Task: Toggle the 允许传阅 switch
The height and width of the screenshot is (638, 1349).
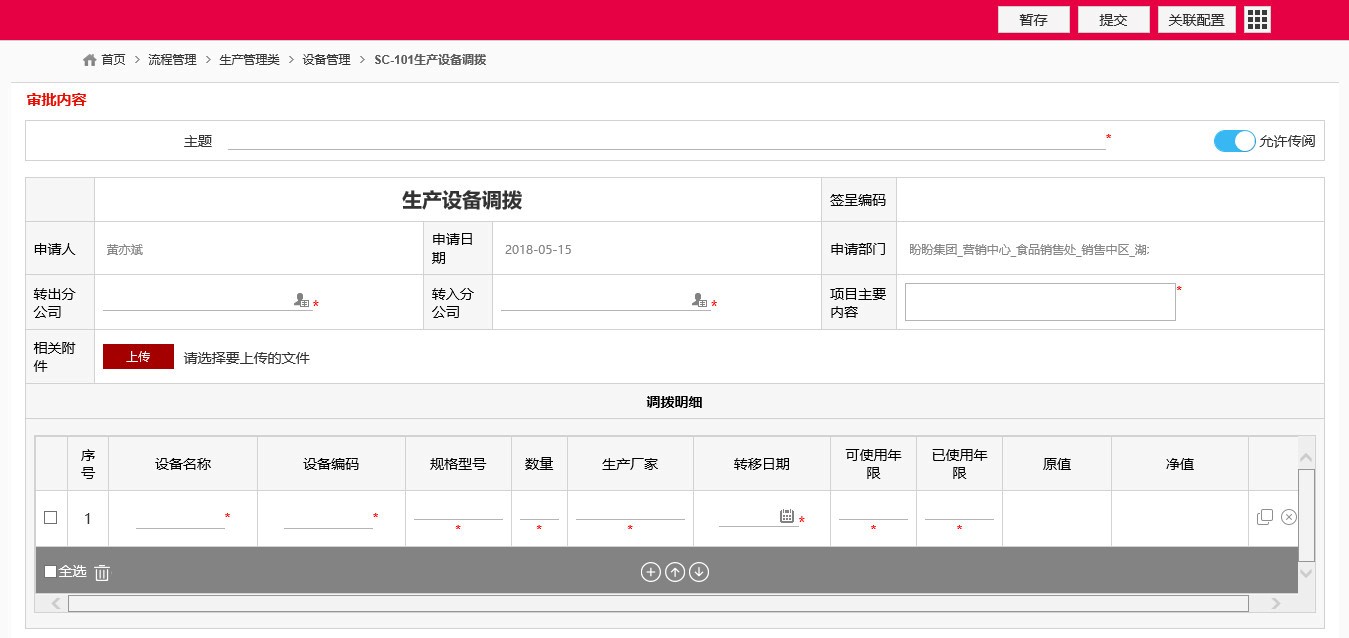Action: click(1234, 141)
